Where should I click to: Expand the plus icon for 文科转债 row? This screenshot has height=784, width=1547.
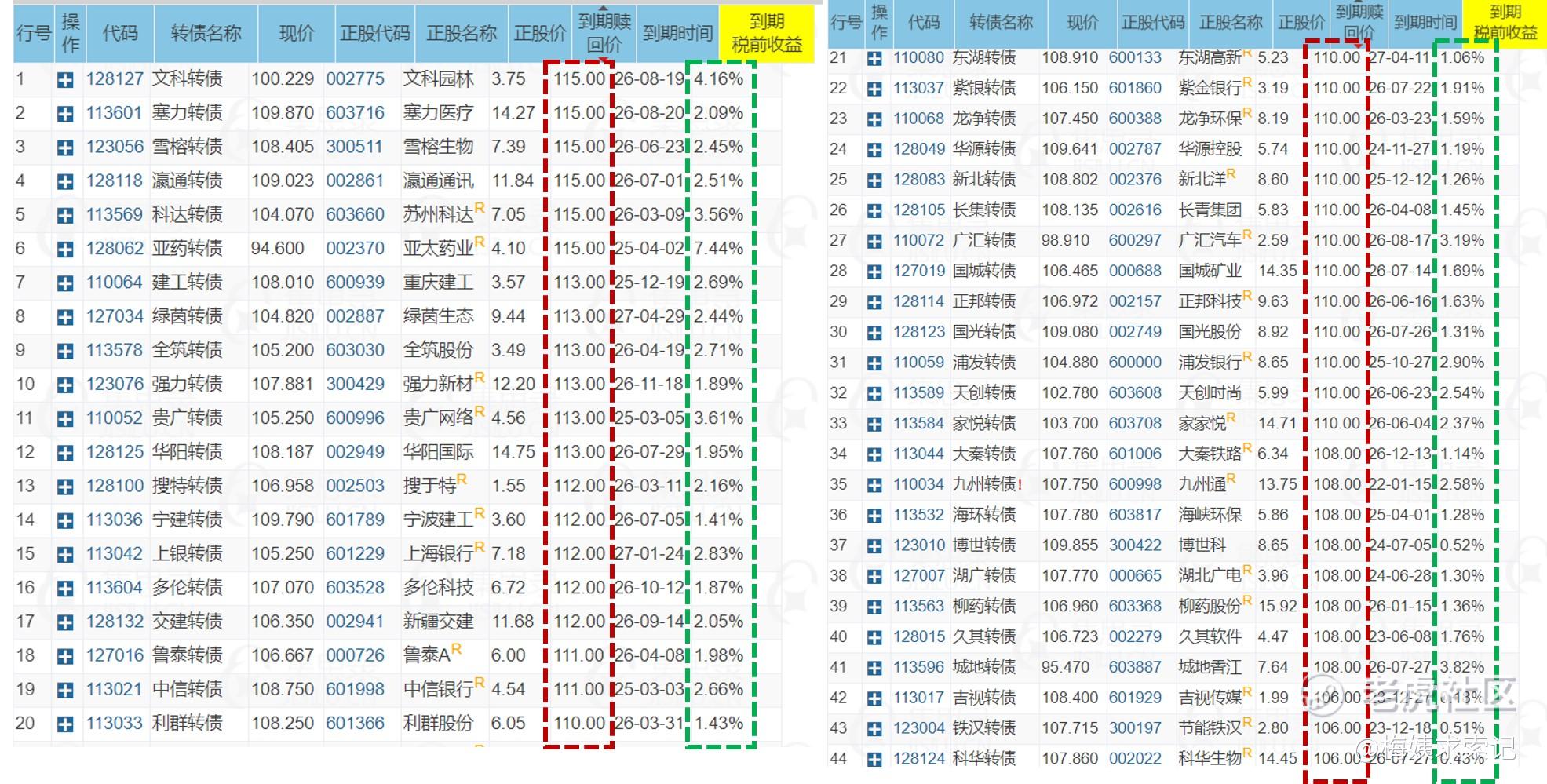65,80
